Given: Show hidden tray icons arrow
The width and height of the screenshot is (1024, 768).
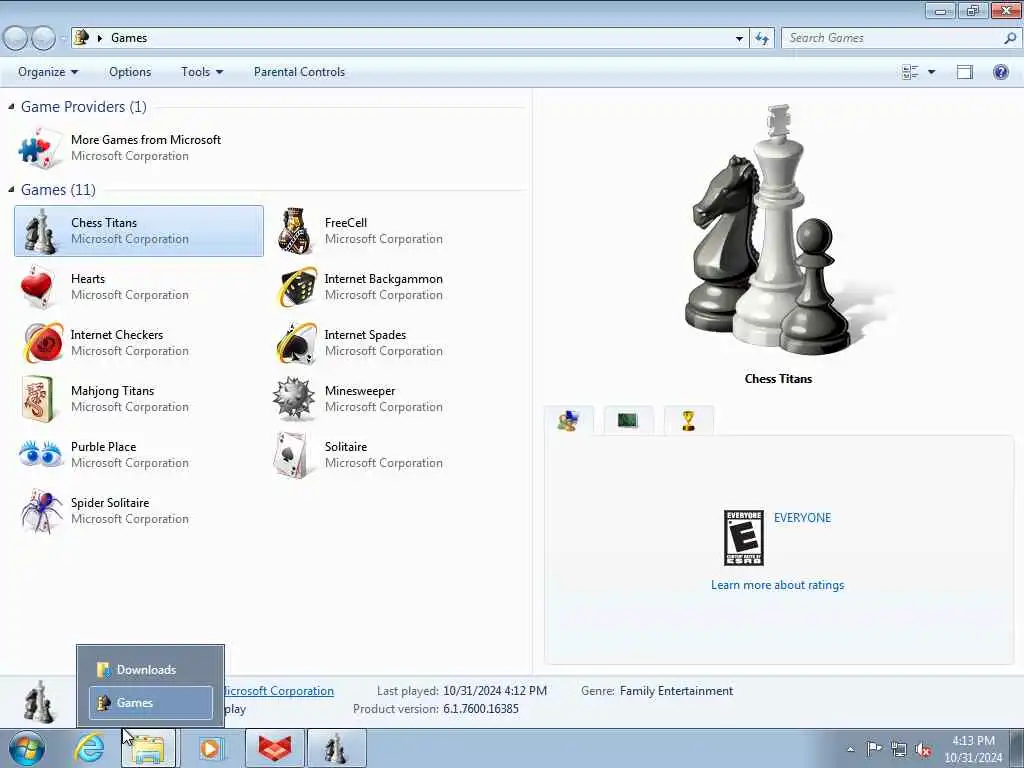Looking at the screenshot, I should pos(850,749).
